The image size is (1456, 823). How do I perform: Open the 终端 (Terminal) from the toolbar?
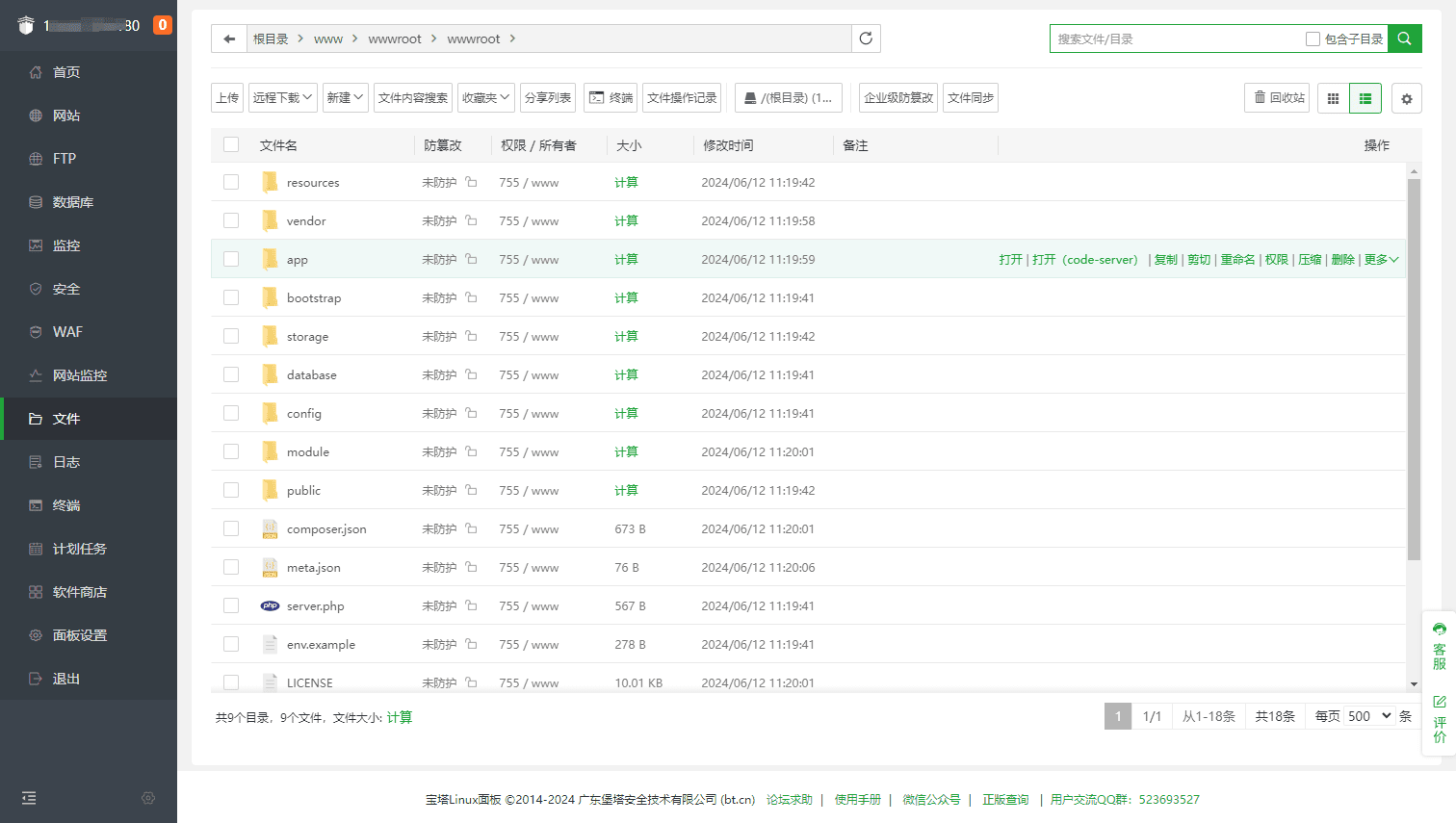[610, 97]
